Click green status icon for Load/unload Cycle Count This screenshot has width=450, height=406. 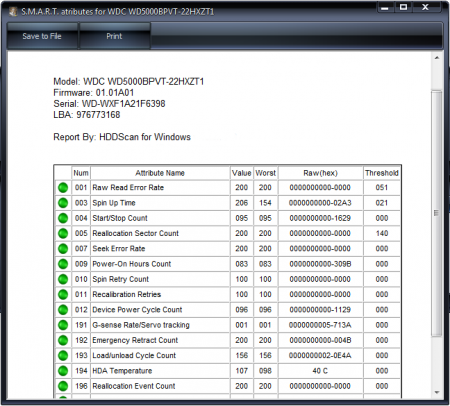tap(63, 356)
